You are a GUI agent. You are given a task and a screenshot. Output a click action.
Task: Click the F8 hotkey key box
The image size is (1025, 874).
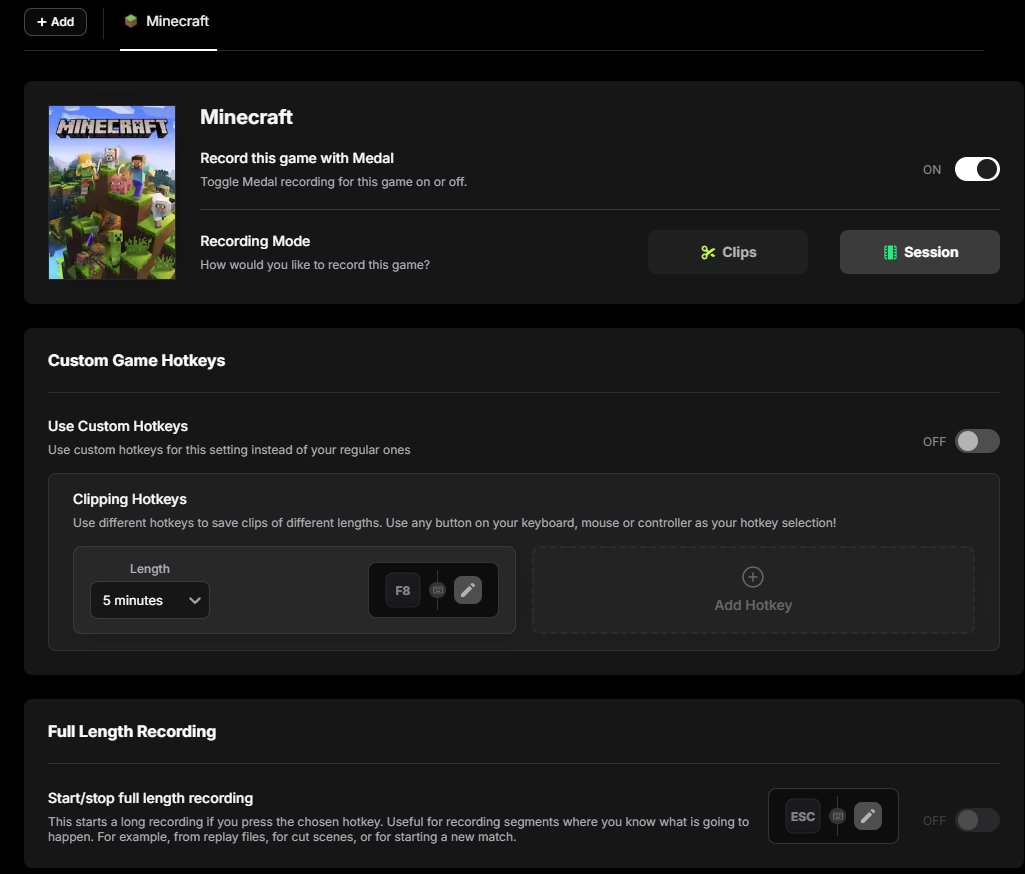tap(403, 590)
